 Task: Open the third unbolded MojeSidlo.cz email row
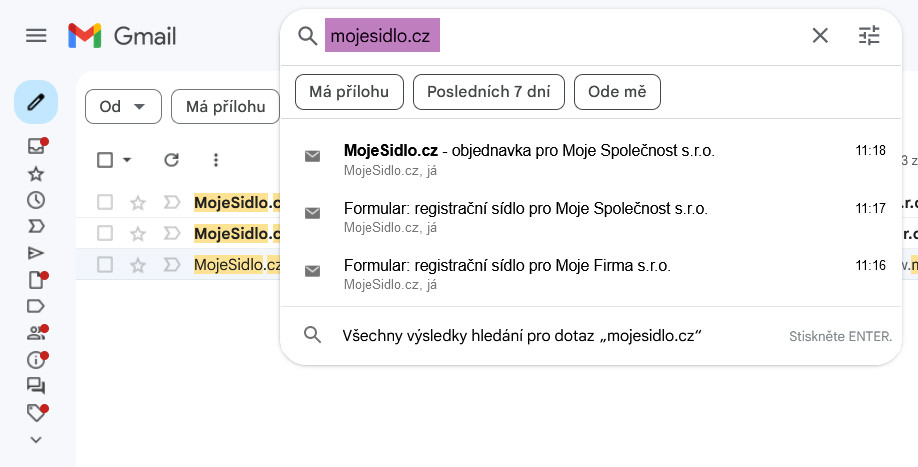[237, 265]
